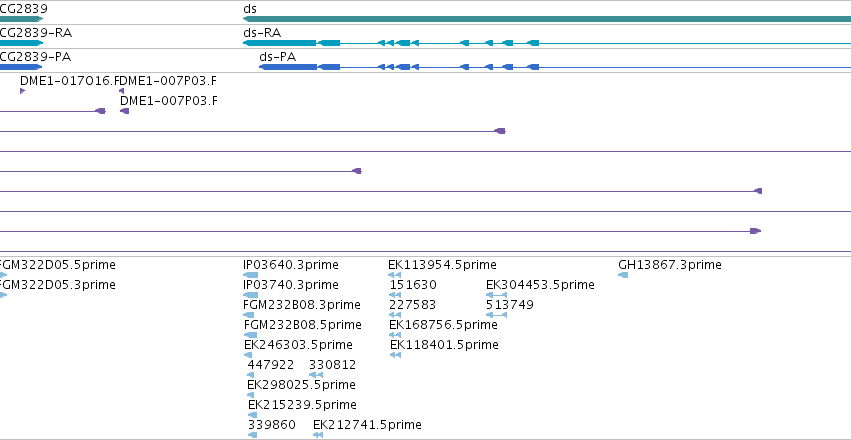Image resolution: width=851 pixels, height=440 pixels.
Task: Select the glyph beneath EK113954.5prime
Action: pos(395,275)
